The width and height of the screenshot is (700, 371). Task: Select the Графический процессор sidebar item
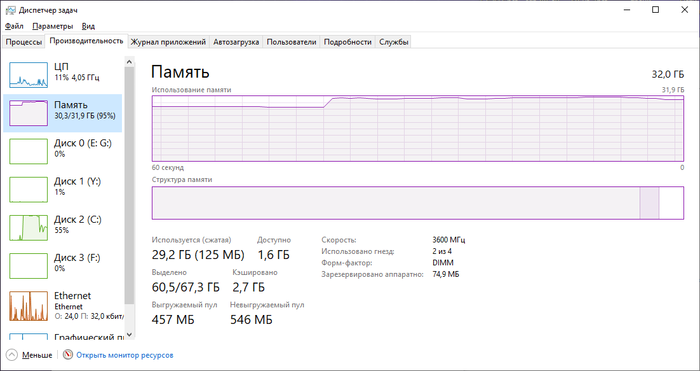coord(62,336)
